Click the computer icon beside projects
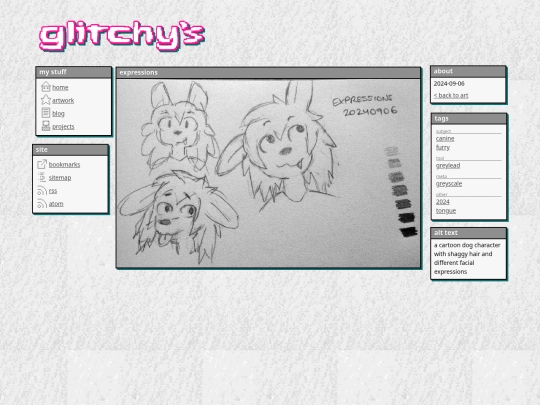Viewport: 540px width, 405px height. coord(46,126)
